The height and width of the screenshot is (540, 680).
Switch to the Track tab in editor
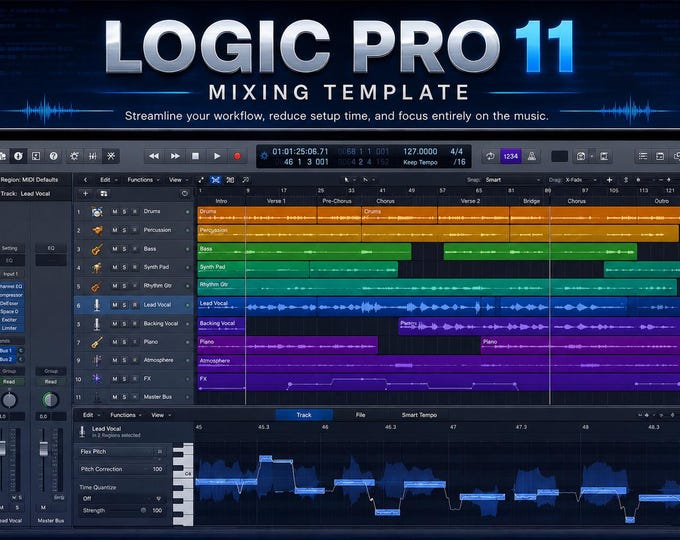pos(304,415)
